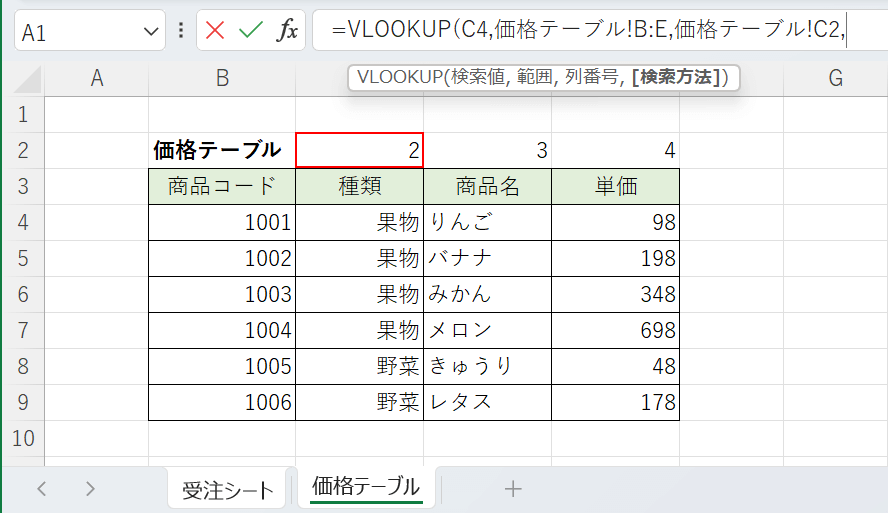The width and height of the screenshot is (888, 513).
Task: Click the green enter checkmark icon
Action: pos(250,31)
